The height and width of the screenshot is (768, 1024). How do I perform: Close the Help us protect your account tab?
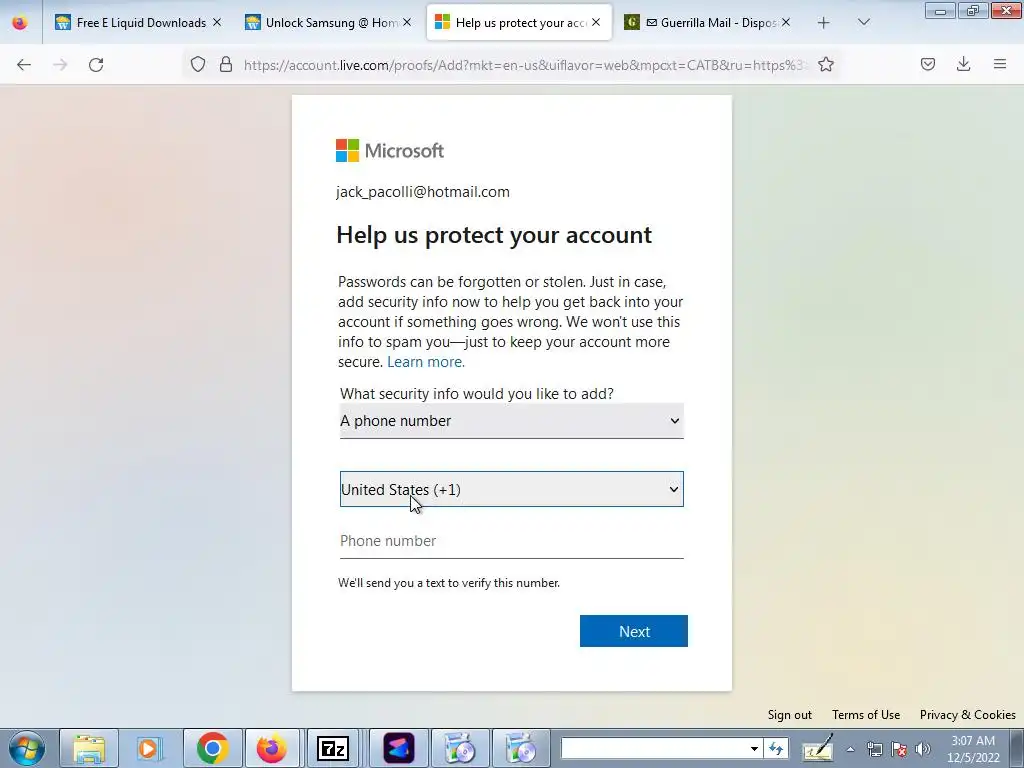click(596, 22)
